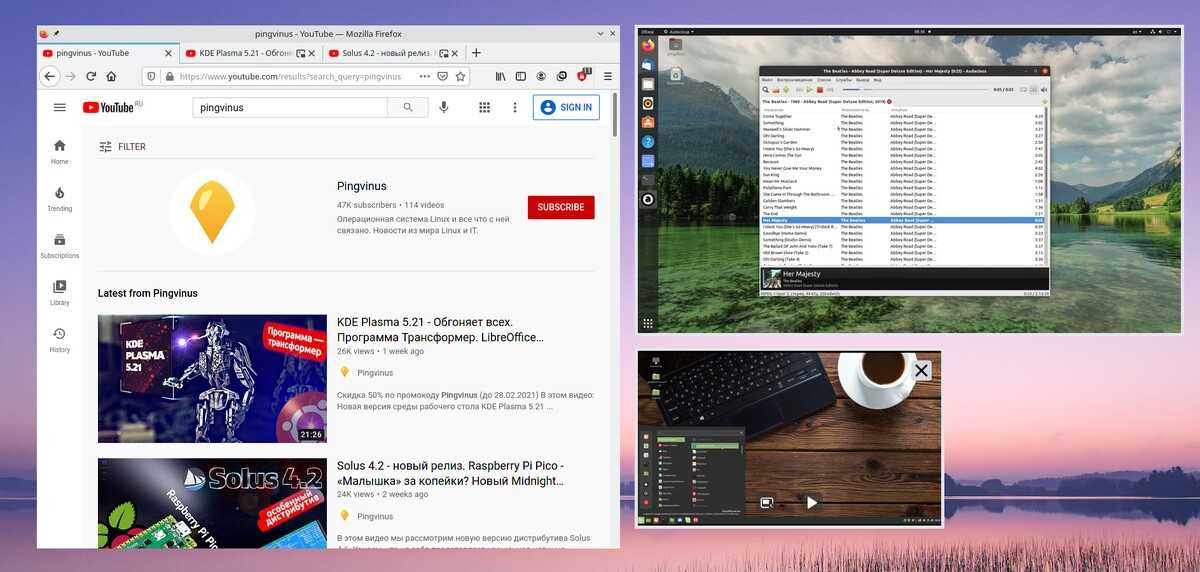Open Help in the Ubuntu dock
This screenshot has width=1200, height=572.
[x=648, y=142]
